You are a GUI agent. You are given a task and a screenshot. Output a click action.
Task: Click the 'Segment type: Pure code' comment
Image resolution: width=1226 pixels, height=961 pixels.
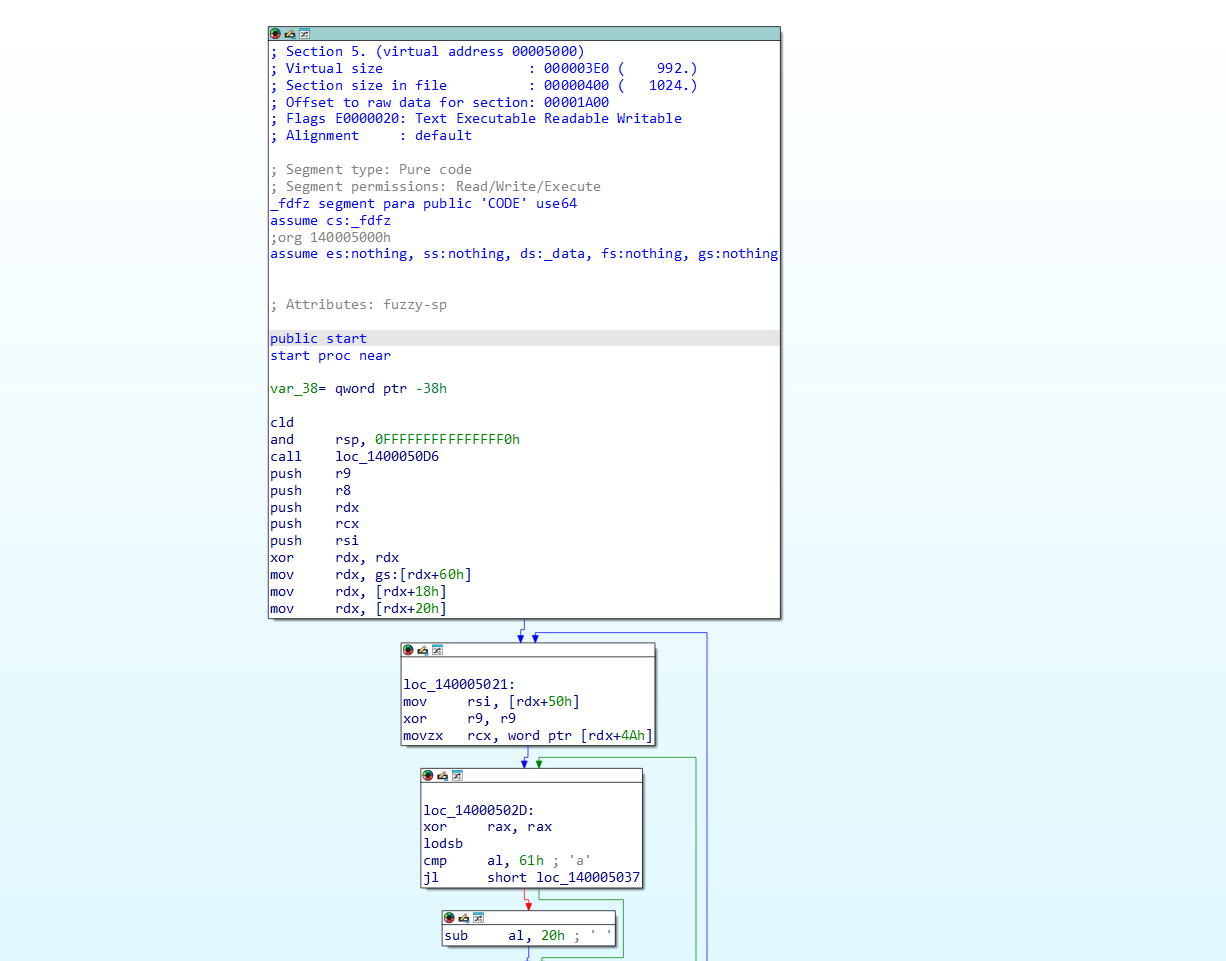(371, 169)
